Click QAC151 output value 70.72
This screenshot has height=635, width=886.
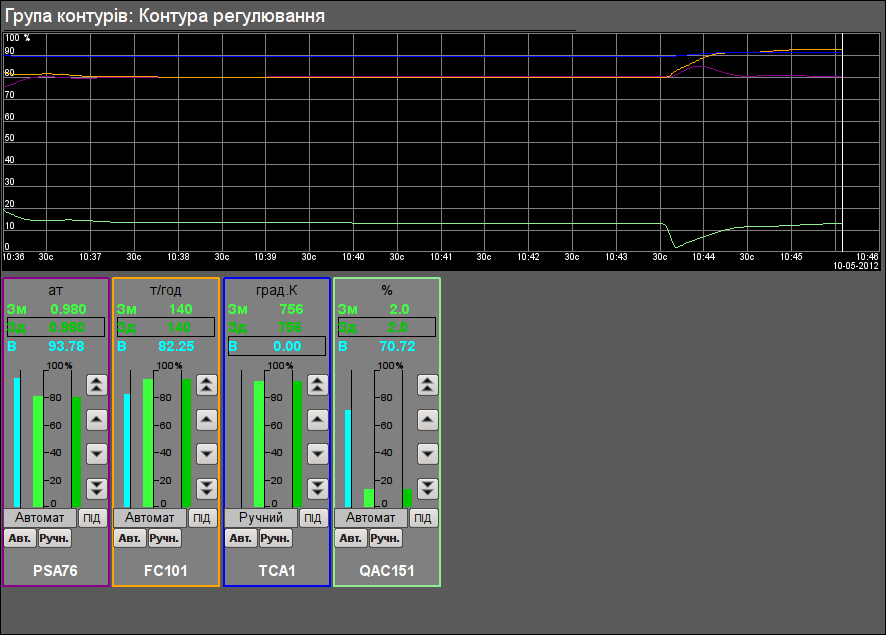pyautogui.click(x=397, y=346)
